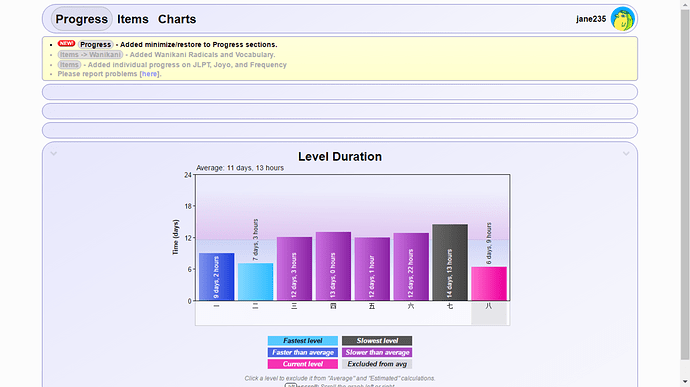Open the Charts tab
The width and height of the screenshot is (690, 387).
[177, 19]
